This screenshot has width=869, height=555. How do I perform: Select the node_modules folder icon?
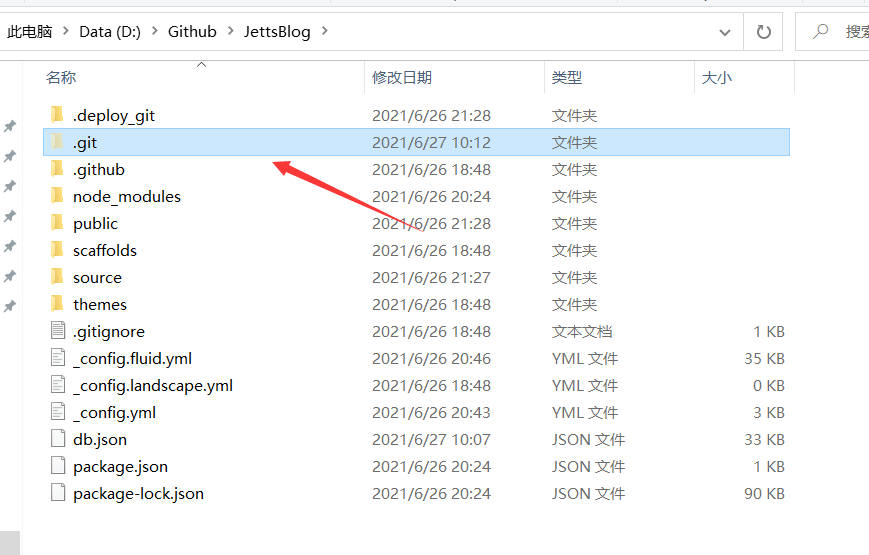(57, 196)
